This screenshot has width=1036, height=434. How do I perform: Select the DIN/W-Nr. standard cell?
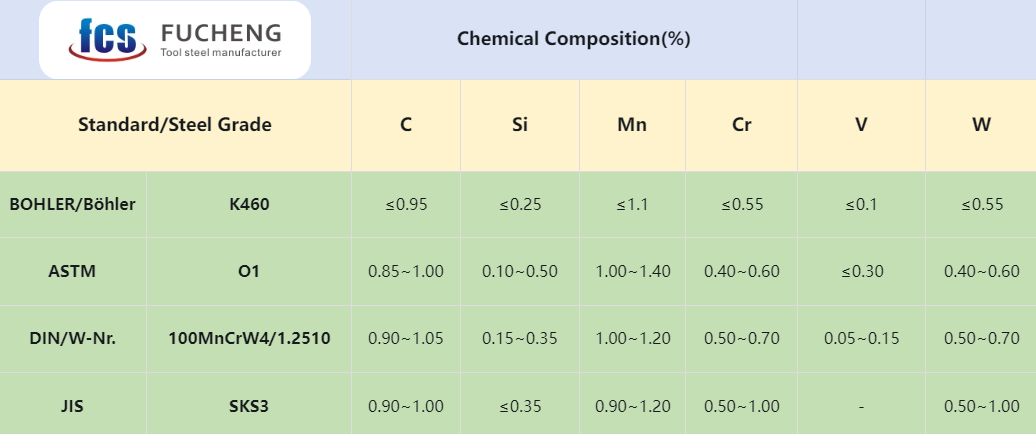[x=72, y=338]
